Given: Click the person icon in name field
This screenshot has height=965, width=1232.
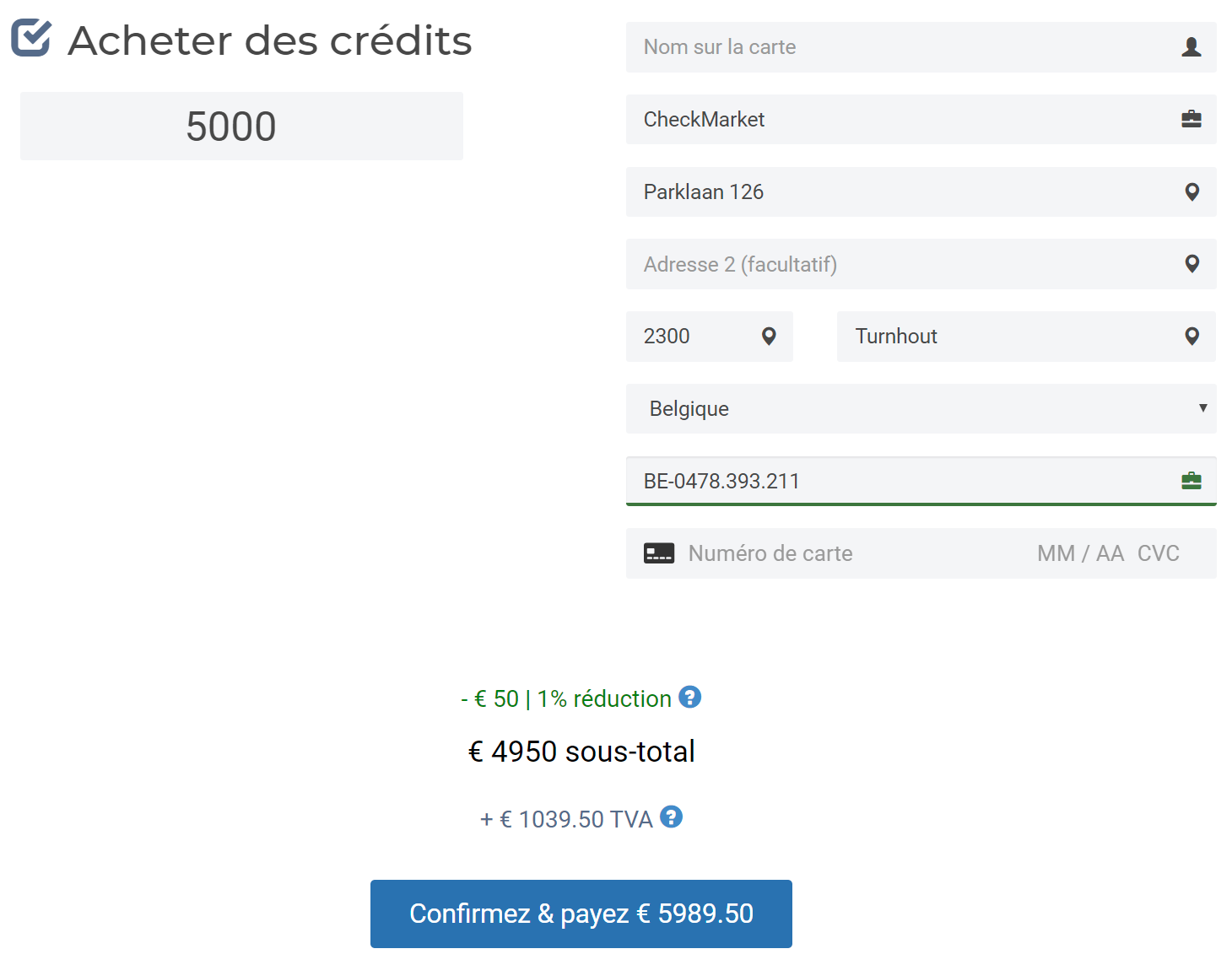Looking at the screenshot, I should tap(1191, 47).
